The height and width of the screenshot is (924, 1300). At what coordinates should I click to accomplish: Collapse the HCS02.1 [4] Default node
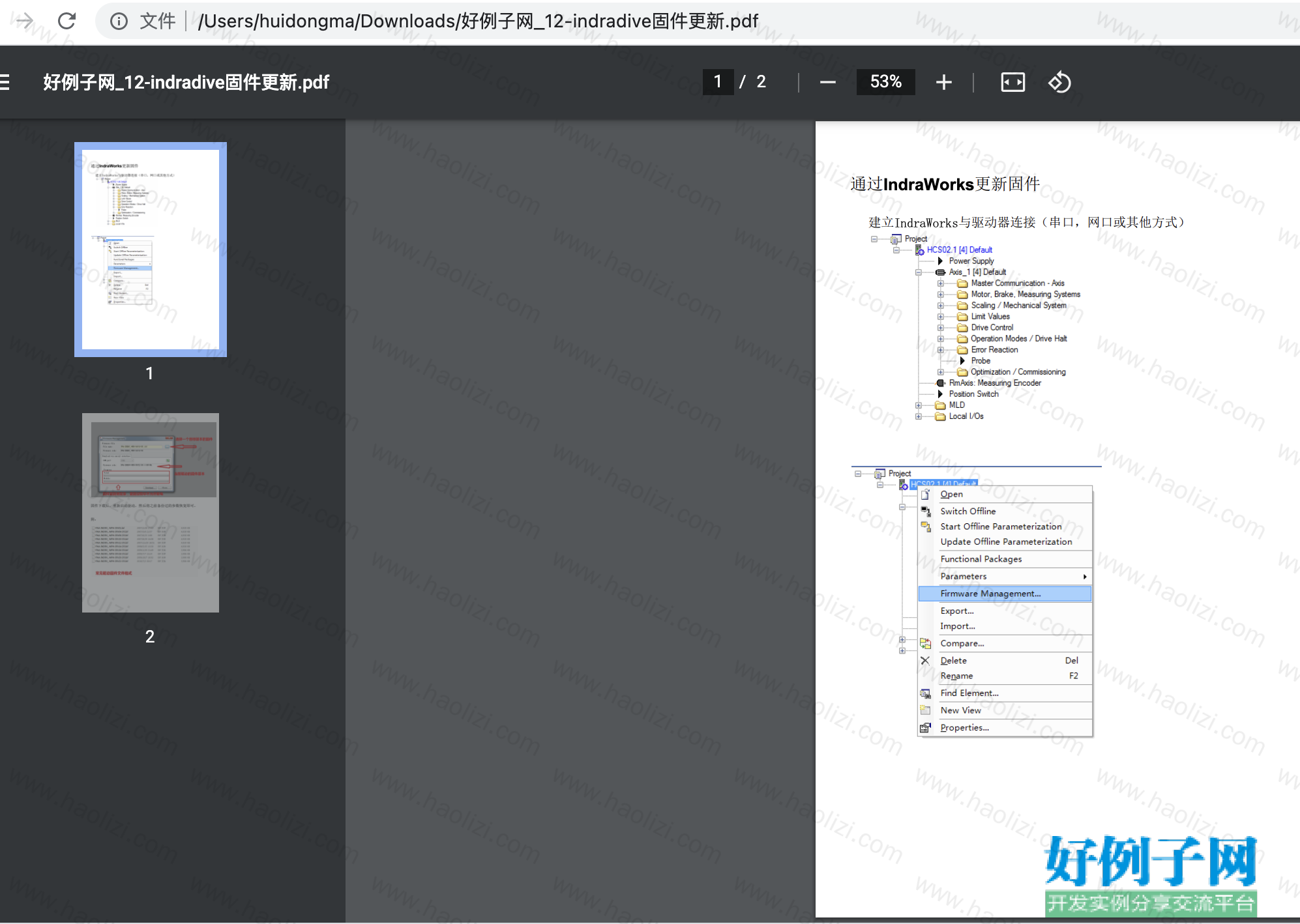[x=896, y=250]
